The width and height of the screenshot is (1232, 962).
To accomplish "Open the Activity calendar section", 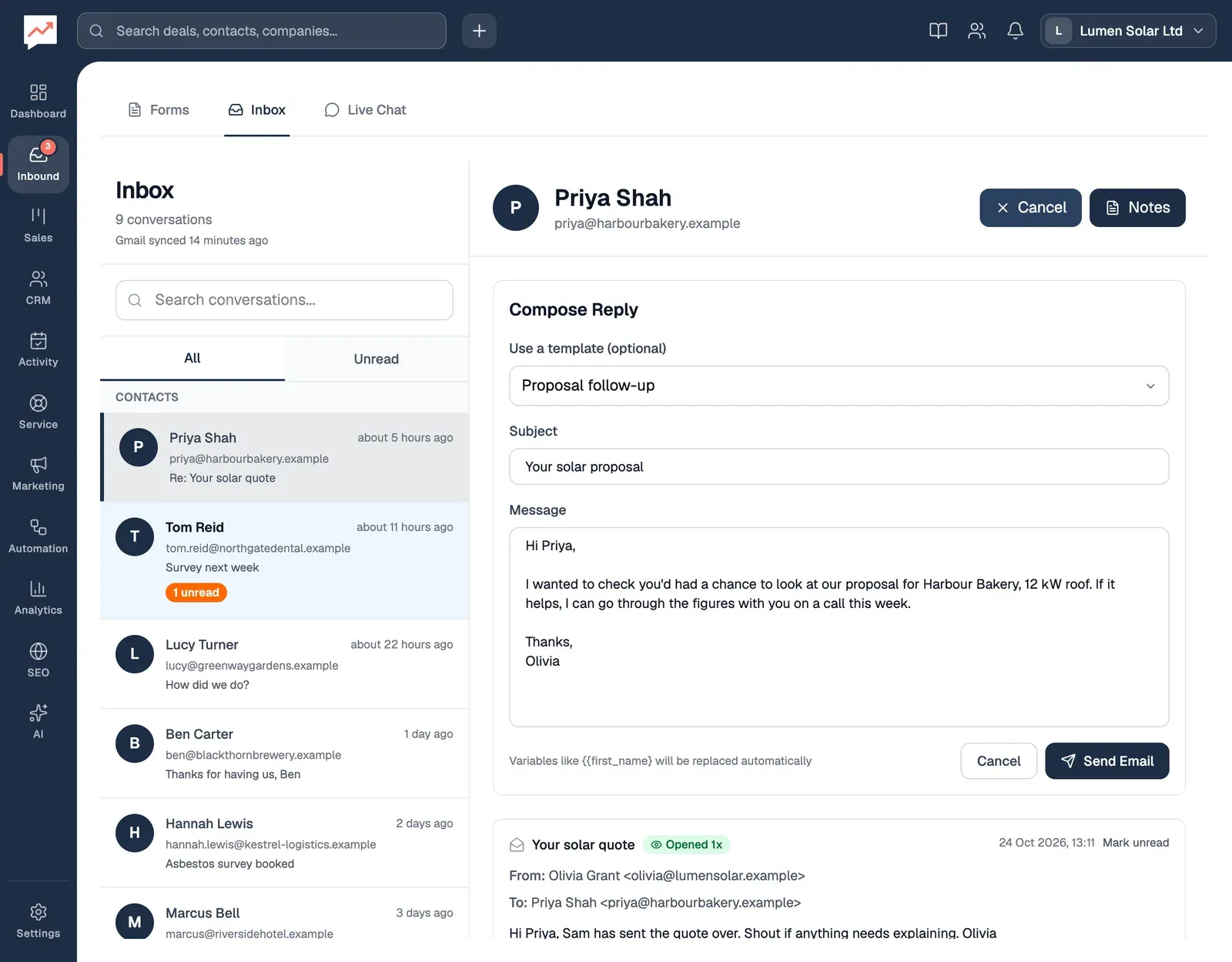I will coord(38,350).
